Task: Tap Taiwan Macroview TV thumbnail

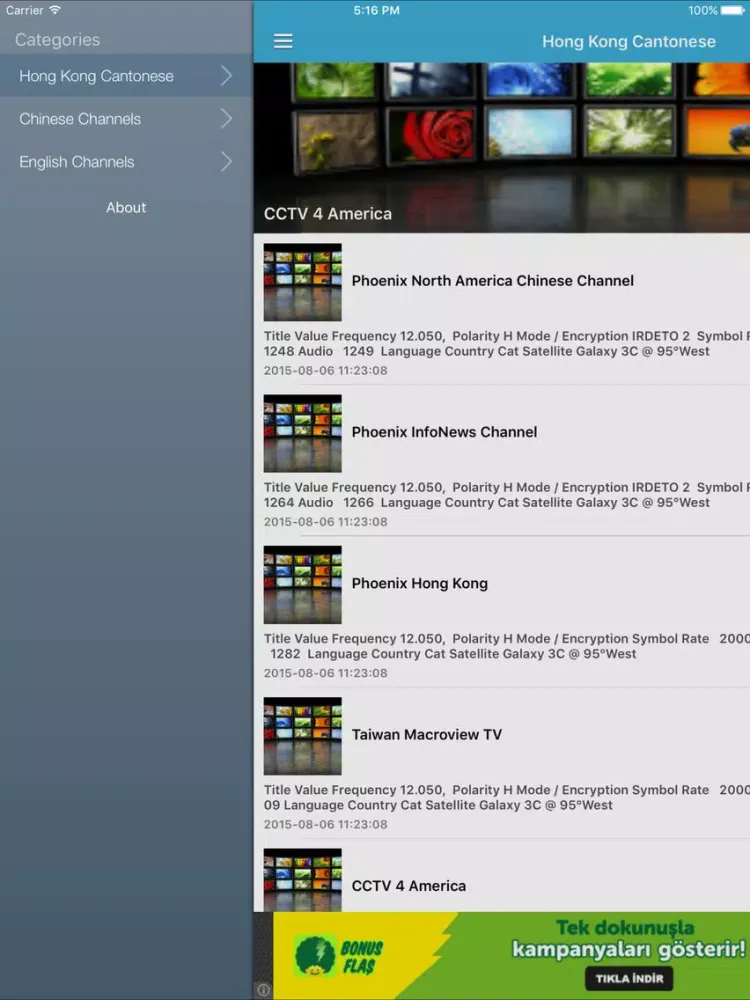Action: (303, 736)
